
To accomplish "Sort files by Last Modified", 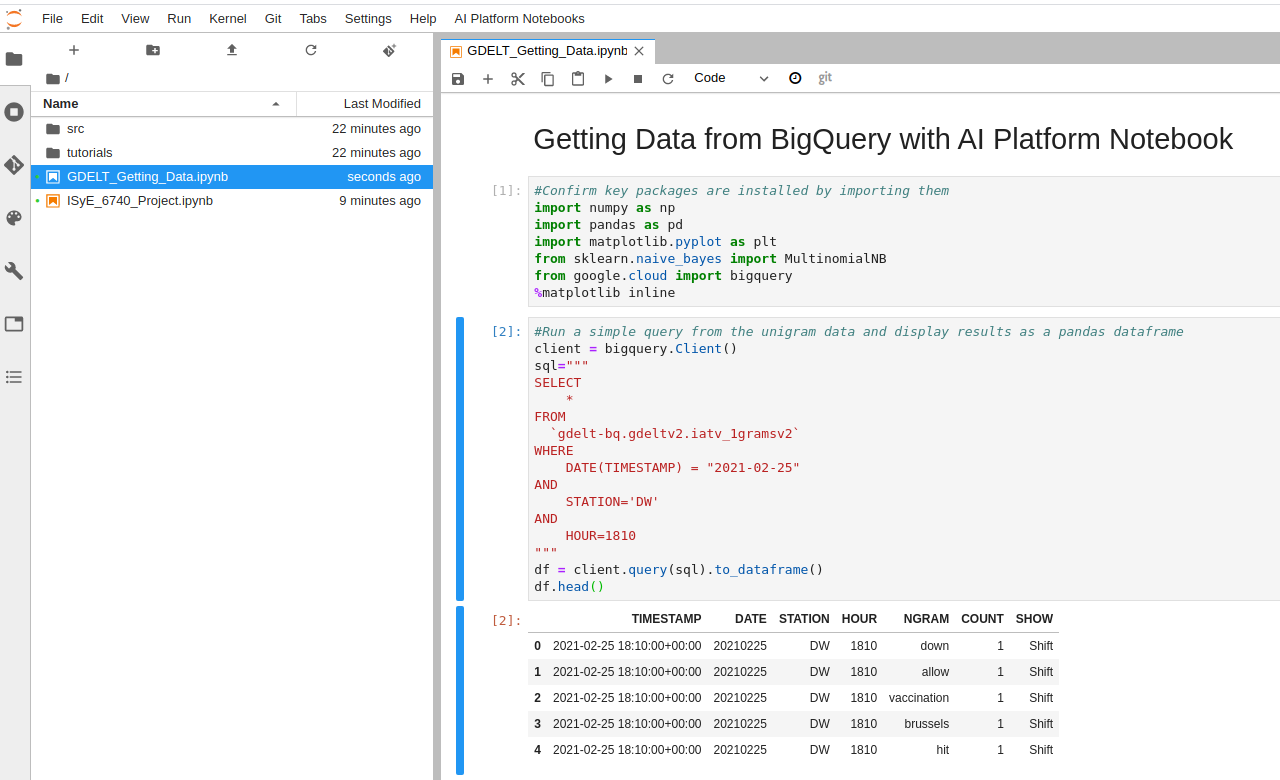I will tap(364, 104).
